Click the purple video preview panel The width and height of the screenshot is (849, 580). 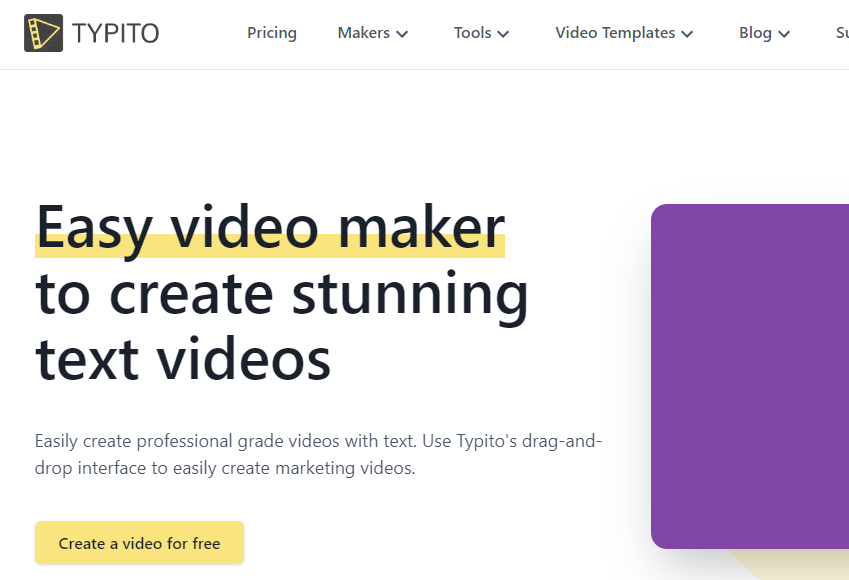click(x=750, y=376)
